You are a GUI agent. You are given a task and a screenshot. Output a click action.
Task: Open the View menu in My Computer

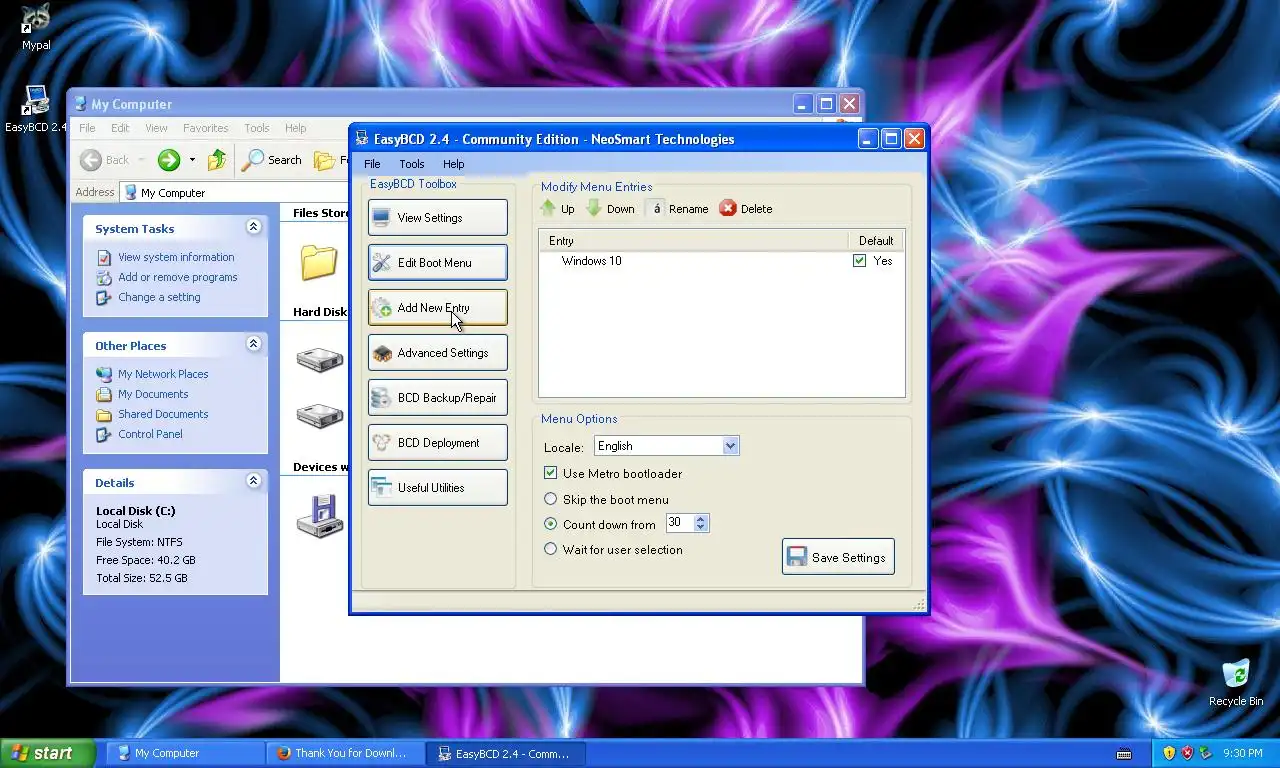(156, 128)
